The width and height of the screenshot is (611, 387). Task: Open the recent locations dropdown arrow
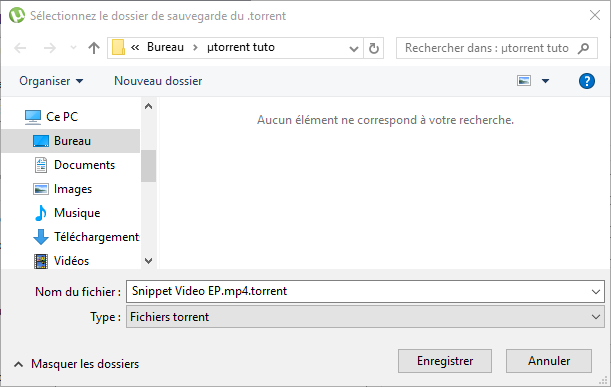click(x=73, y=48)
